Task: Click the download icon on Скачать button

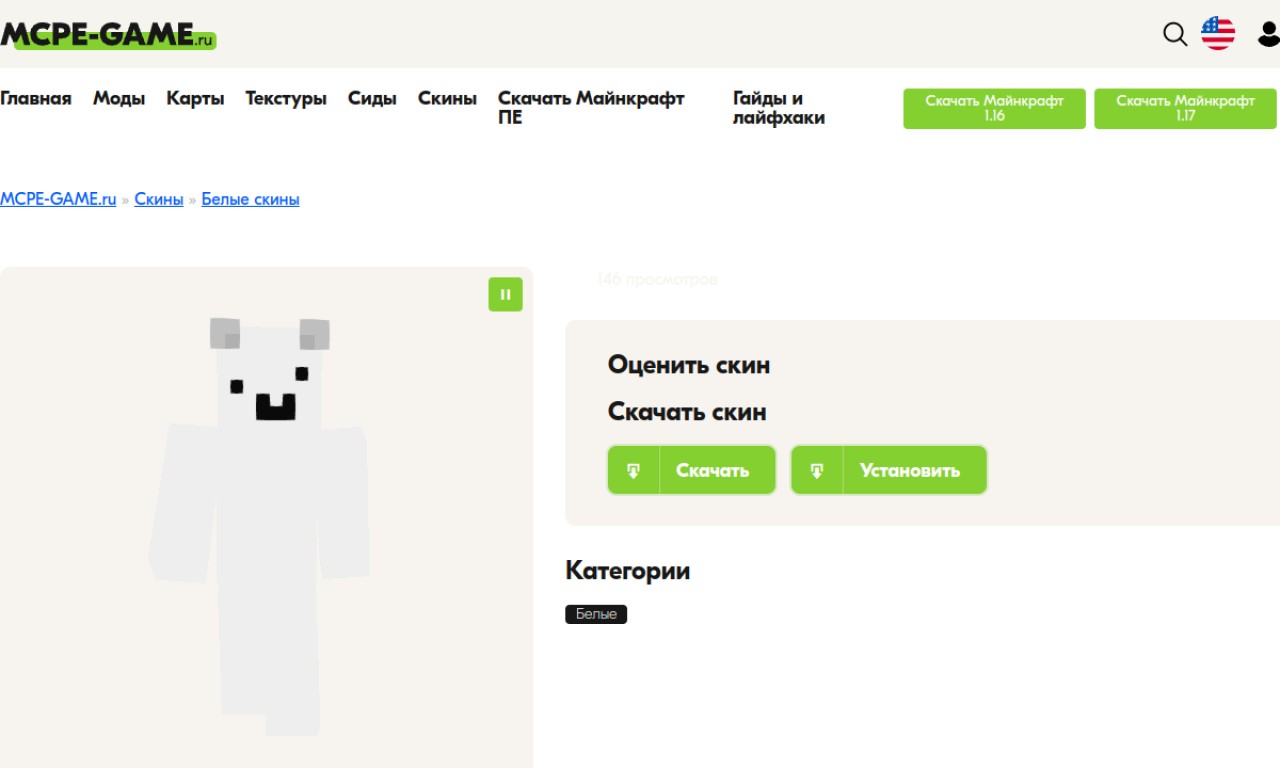Action: 634,470
